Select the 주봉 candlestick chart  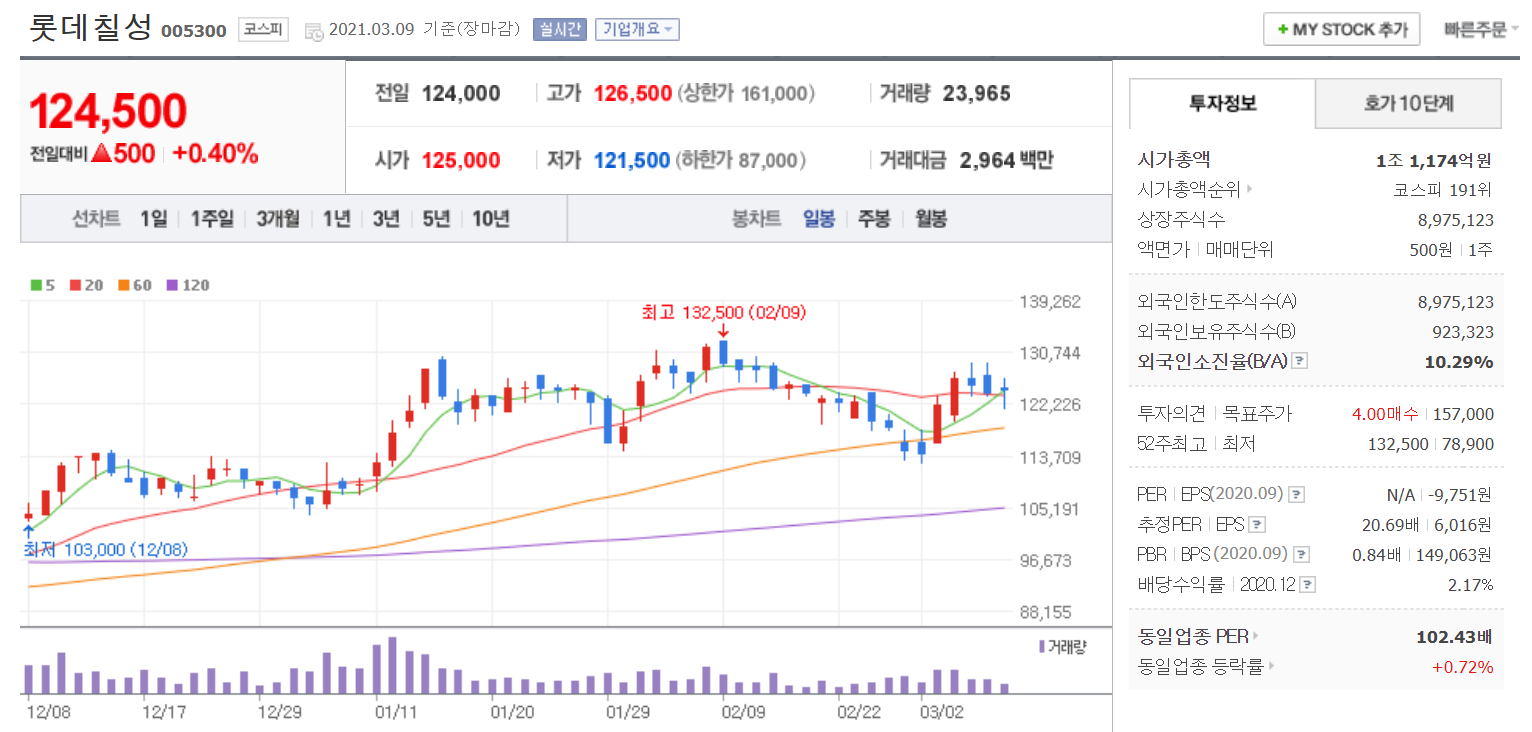point(874,219)
